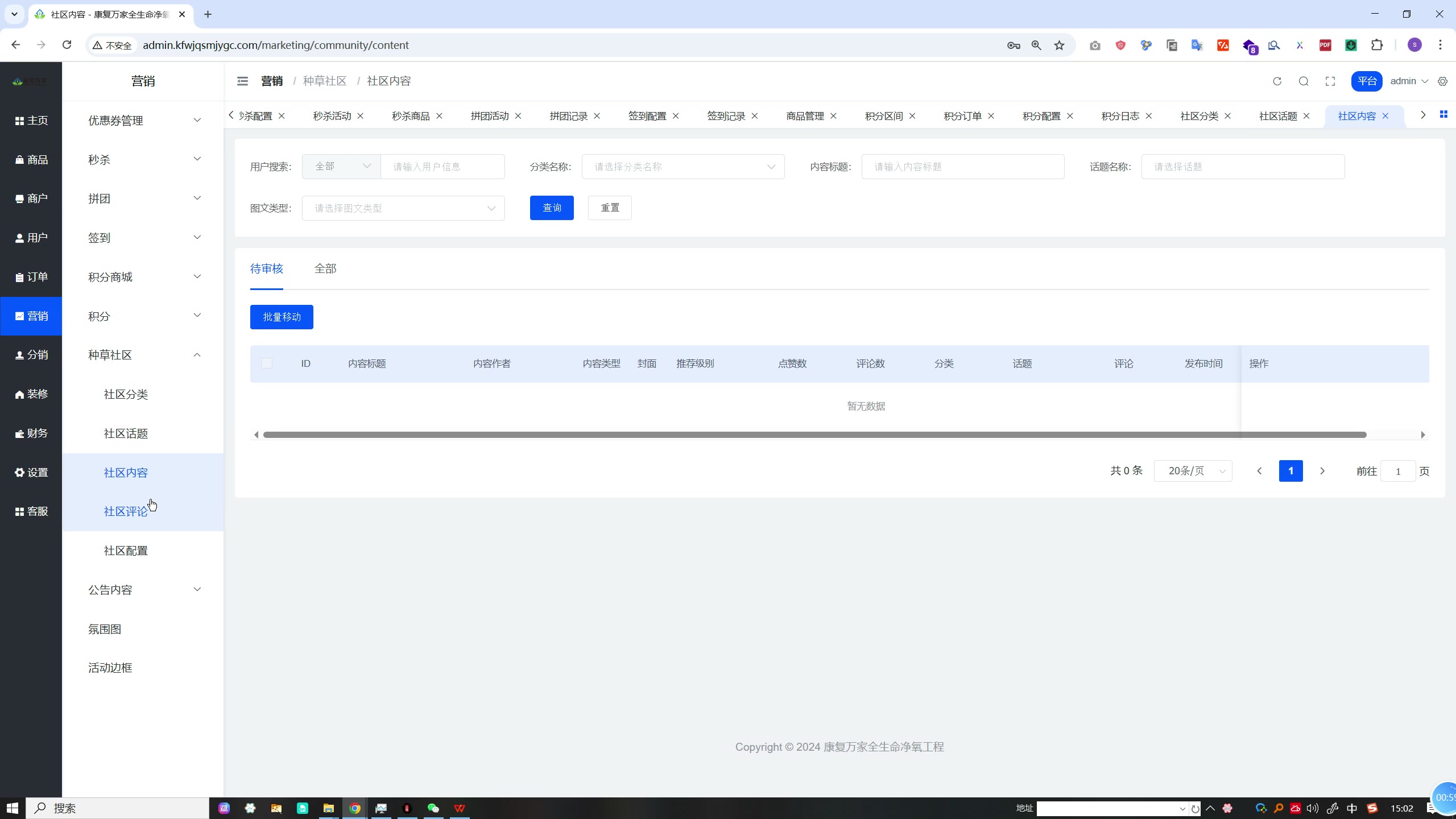The width and height of the screenshot is (1456, 819).
Task: Click the 重置 reset button
Action: coord(610,208)
